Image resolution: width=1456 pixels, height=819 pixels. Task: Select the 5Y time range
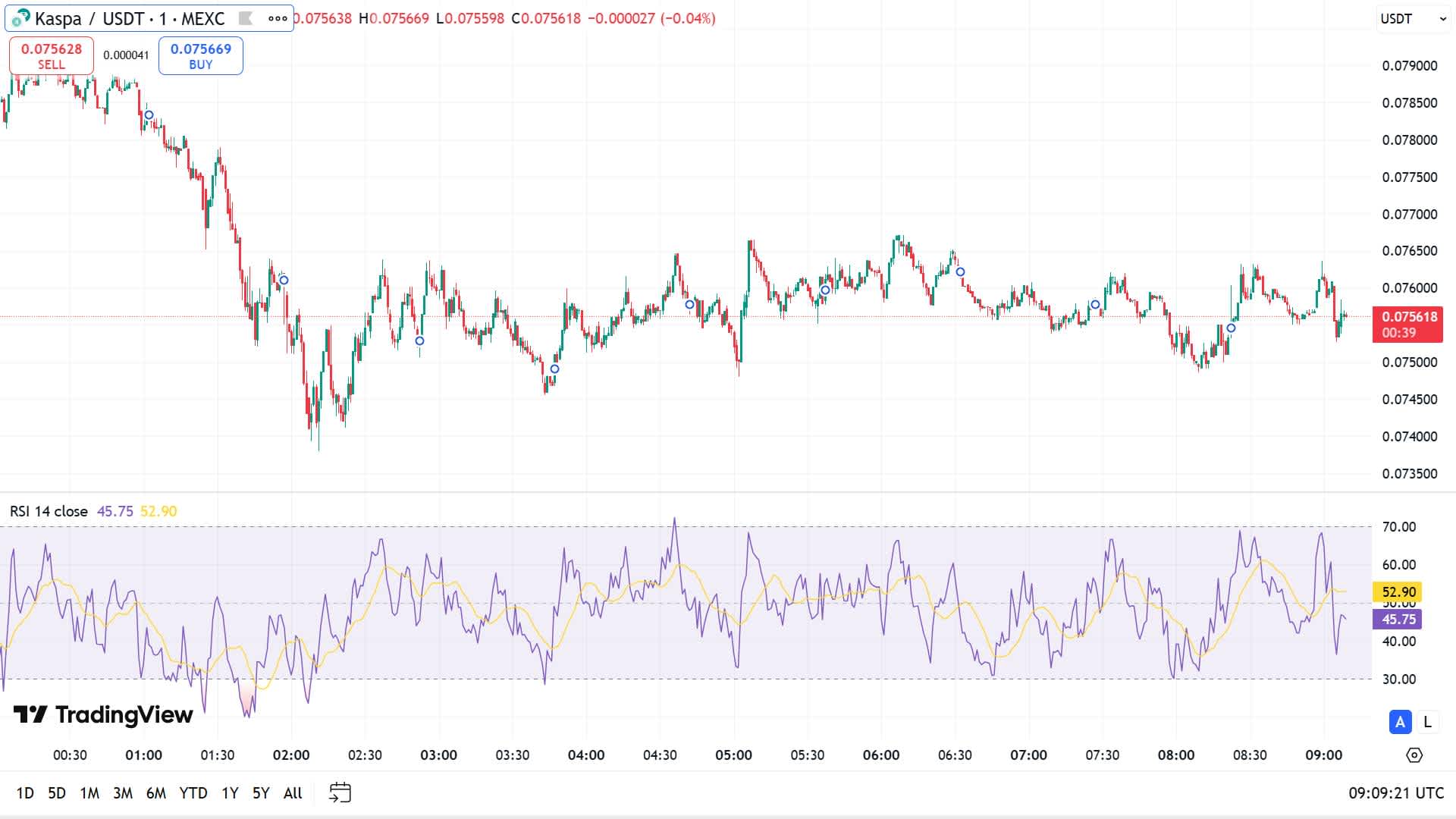pyautogui.click(x=260, y=792)
